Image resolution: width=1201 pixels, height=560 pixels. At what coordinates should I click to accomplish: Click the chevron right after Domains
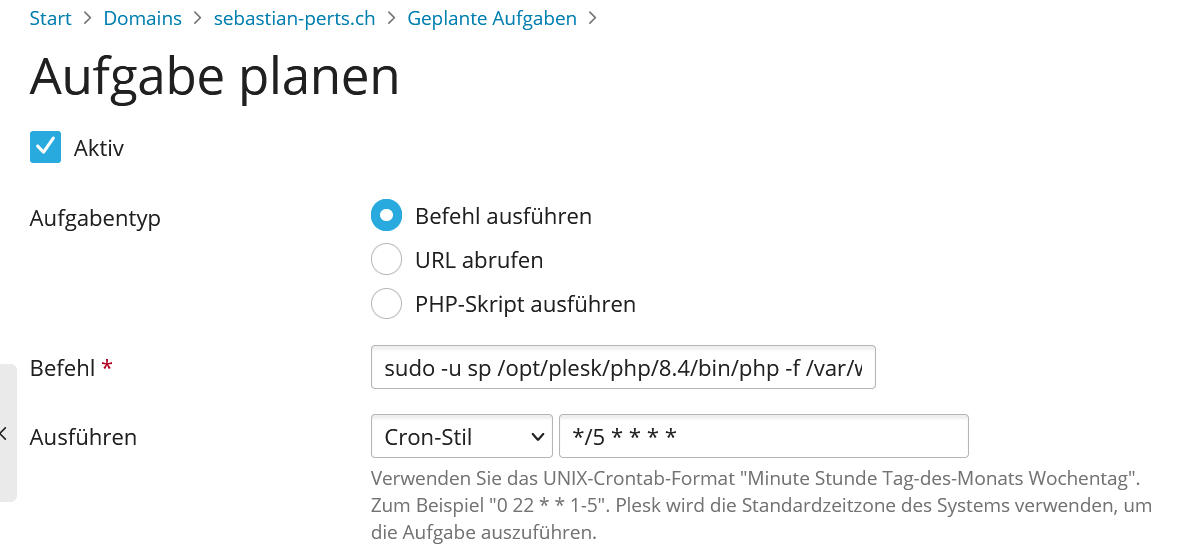pyautogui.click(x=198, y=18)
